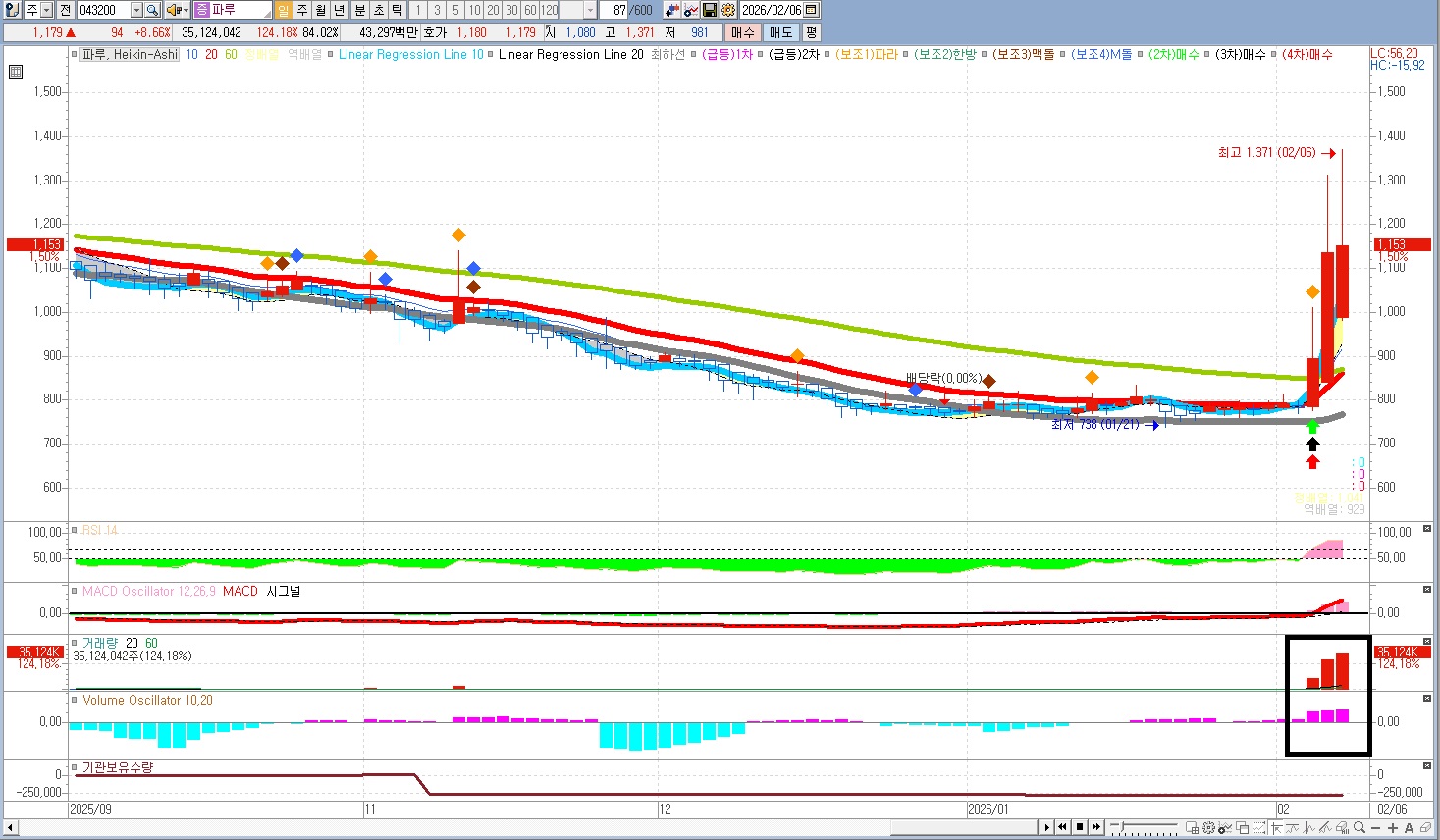This screenshot has height=840, width=1440.
Task: Click the crosshair cursor tool icon
Action: pyautogui.click(x=1276, y=827)
